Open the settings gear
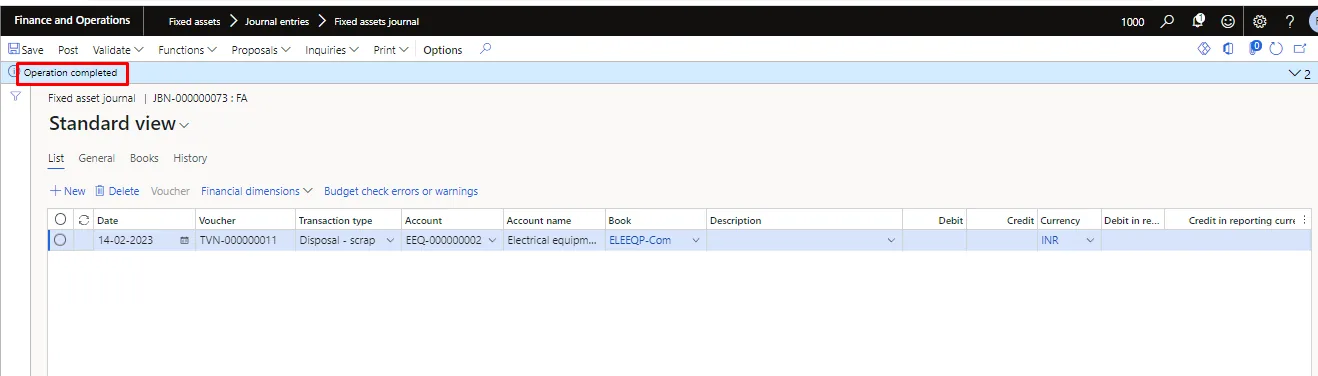 click(1259, 21)
